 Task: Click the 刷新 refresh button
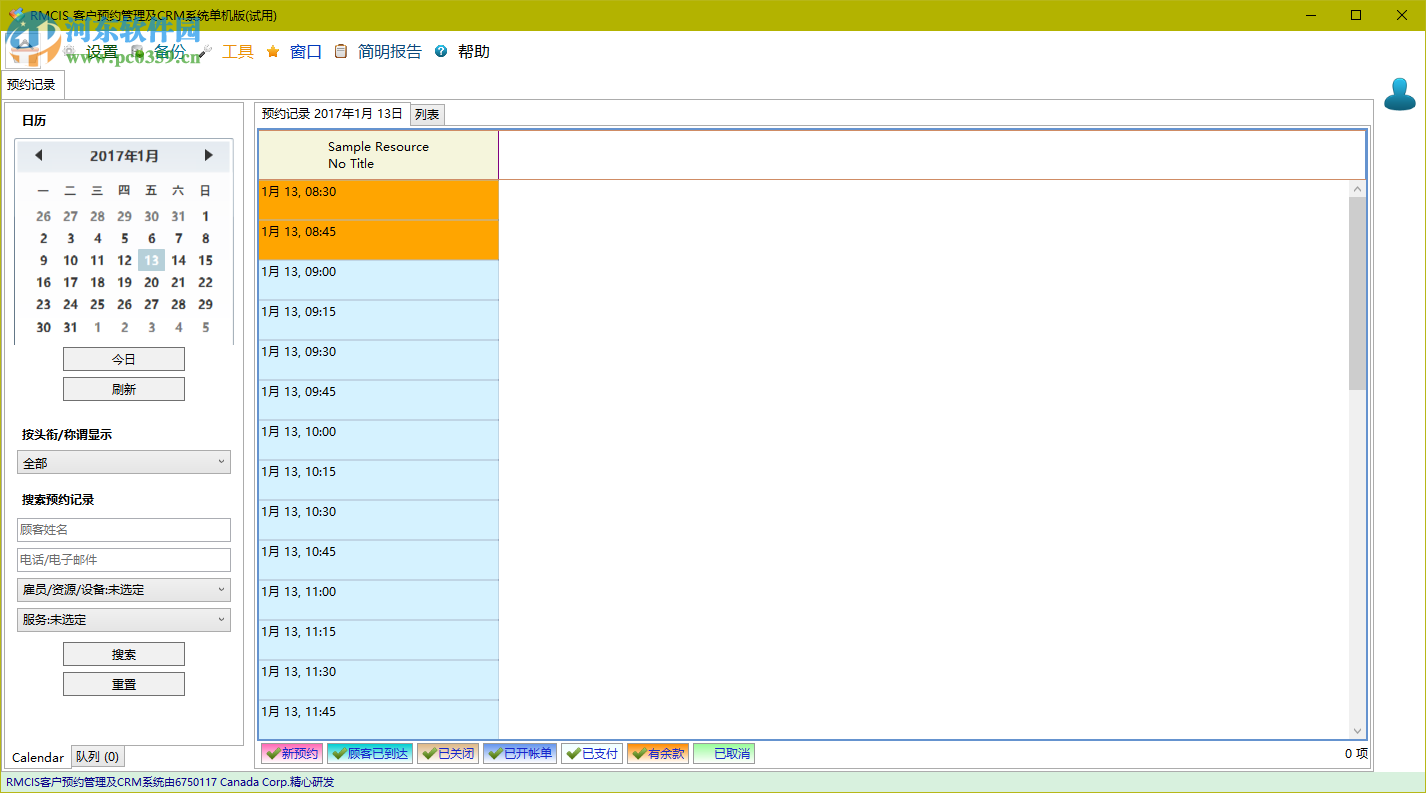[124, 389]
